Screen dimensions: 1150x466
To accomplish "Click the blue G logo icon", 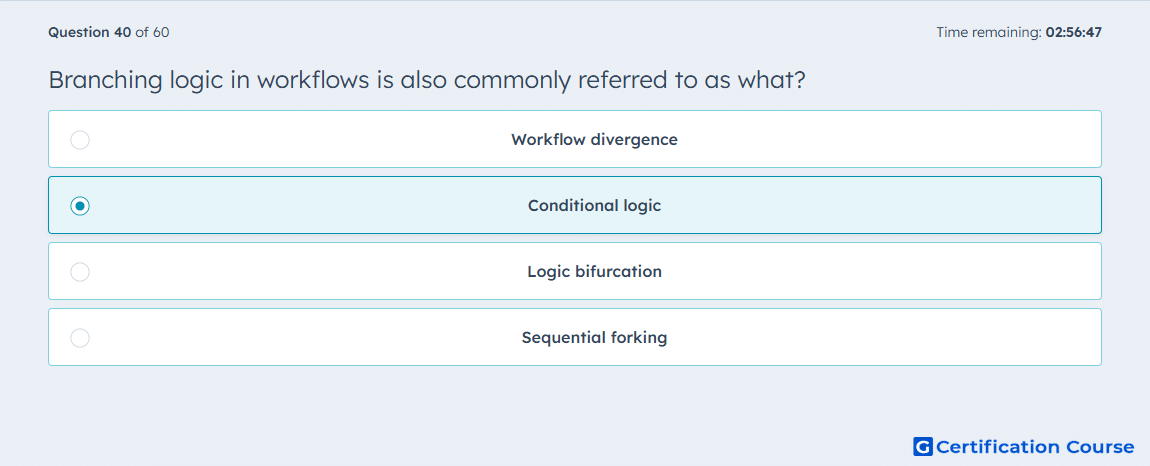I will click(923, 446).
